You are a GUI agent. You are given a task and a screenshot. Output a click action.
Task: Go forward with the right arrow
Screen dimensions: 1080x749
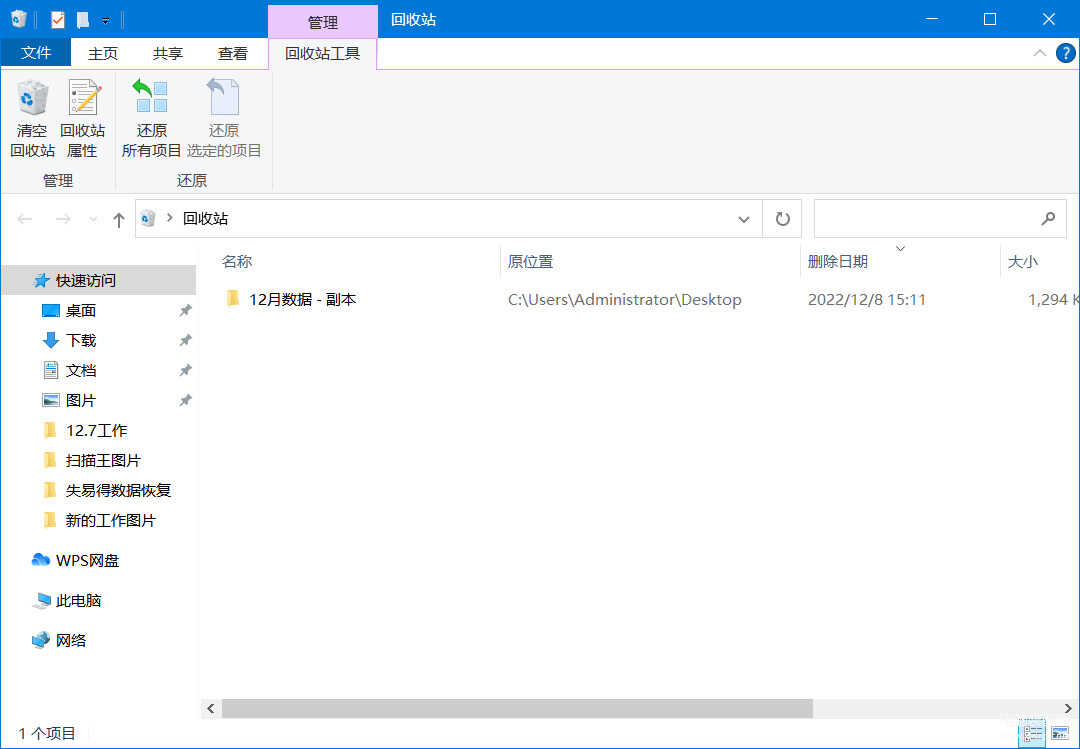[63, 219]
